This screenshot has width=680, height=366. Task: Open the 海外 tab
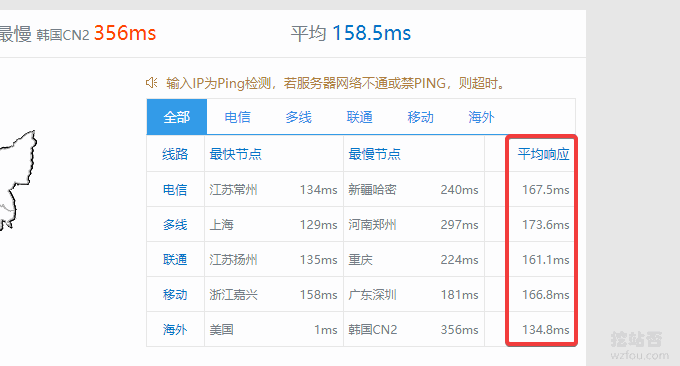tap(481, 117)
